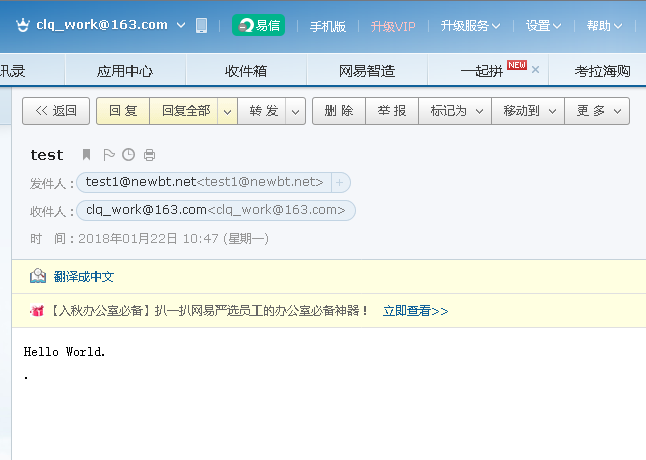The width and height of the screenshot is (646, 460).
Task: Go back with 返回 button
Action: [56, 111]
